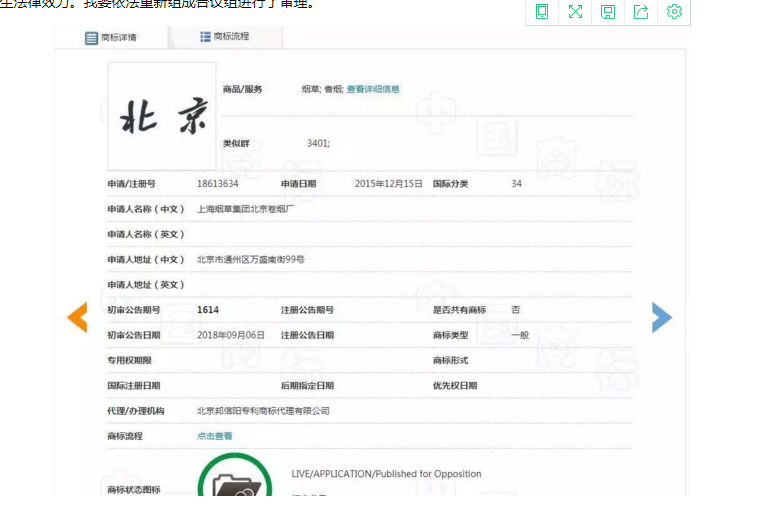Click the 是否共有商标 label
This screenshot has height=505, width=769.
pyautogui.click(x=459, y=310)
